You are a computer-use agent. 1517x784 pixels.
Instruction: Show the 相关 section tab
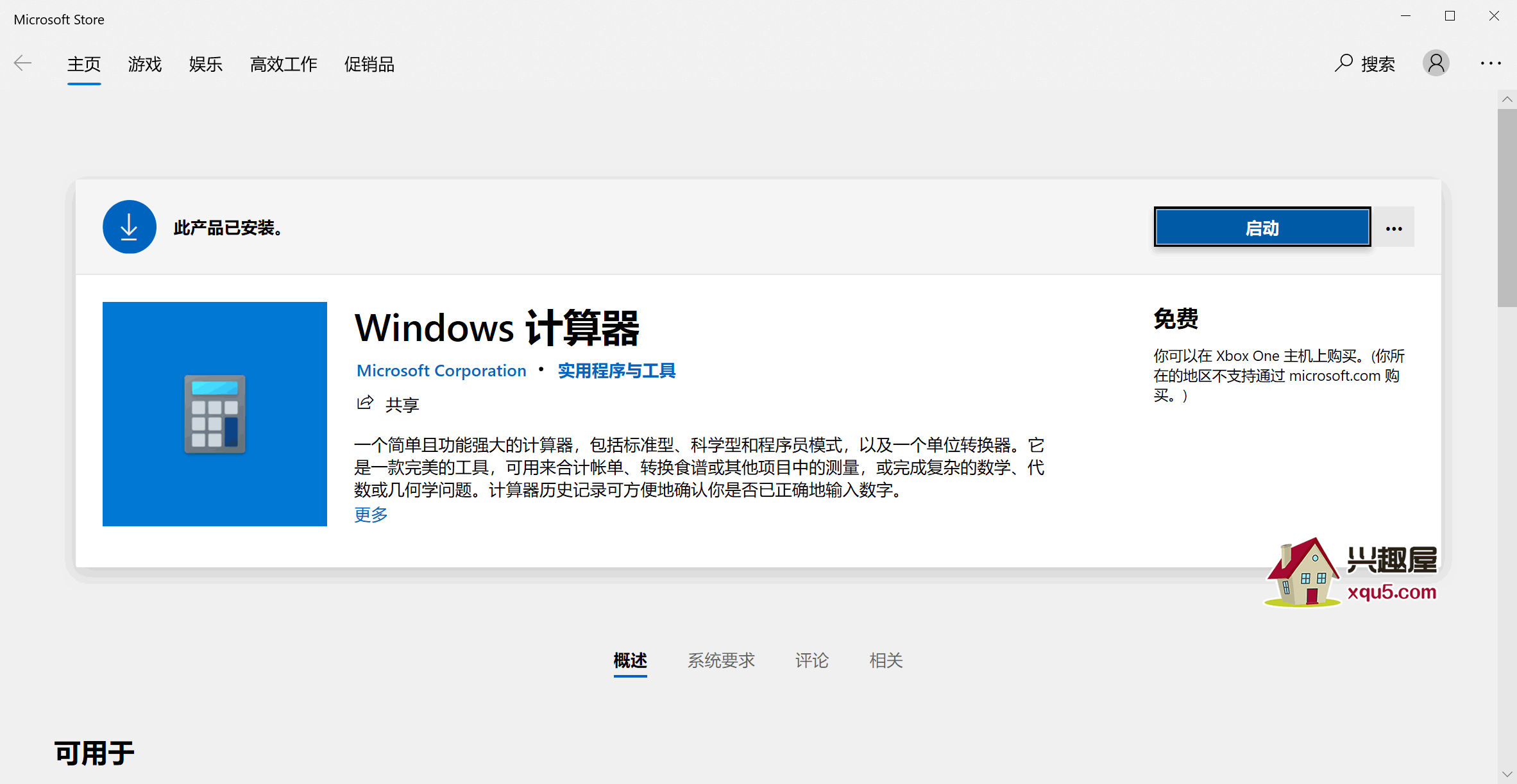tap(886, 660)
